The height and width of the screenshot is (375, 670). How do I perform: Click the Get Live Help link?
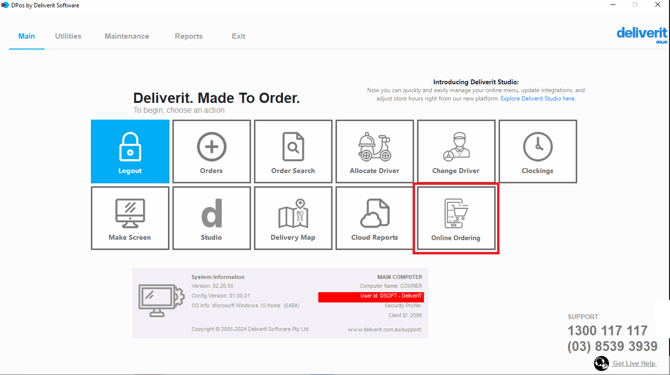634,363
